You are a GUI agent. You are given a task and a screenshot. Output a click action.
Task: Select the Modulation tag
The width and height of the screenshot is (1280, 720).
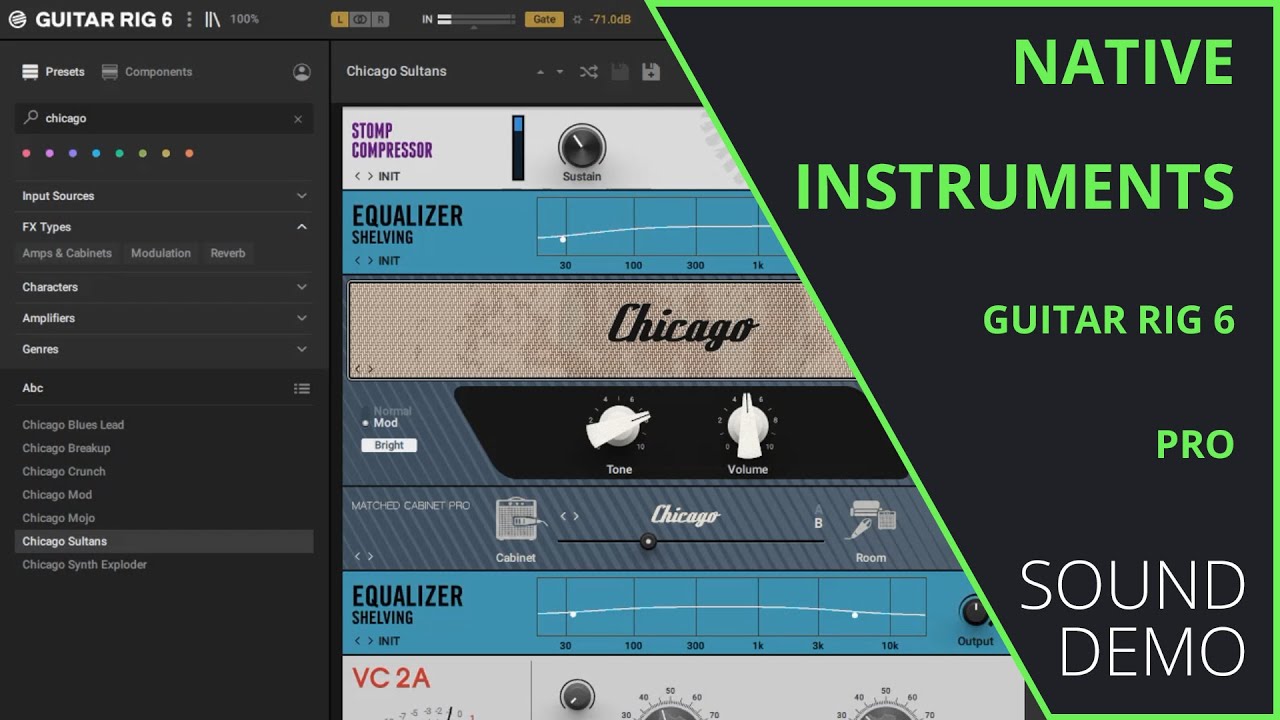pos(161,253)
